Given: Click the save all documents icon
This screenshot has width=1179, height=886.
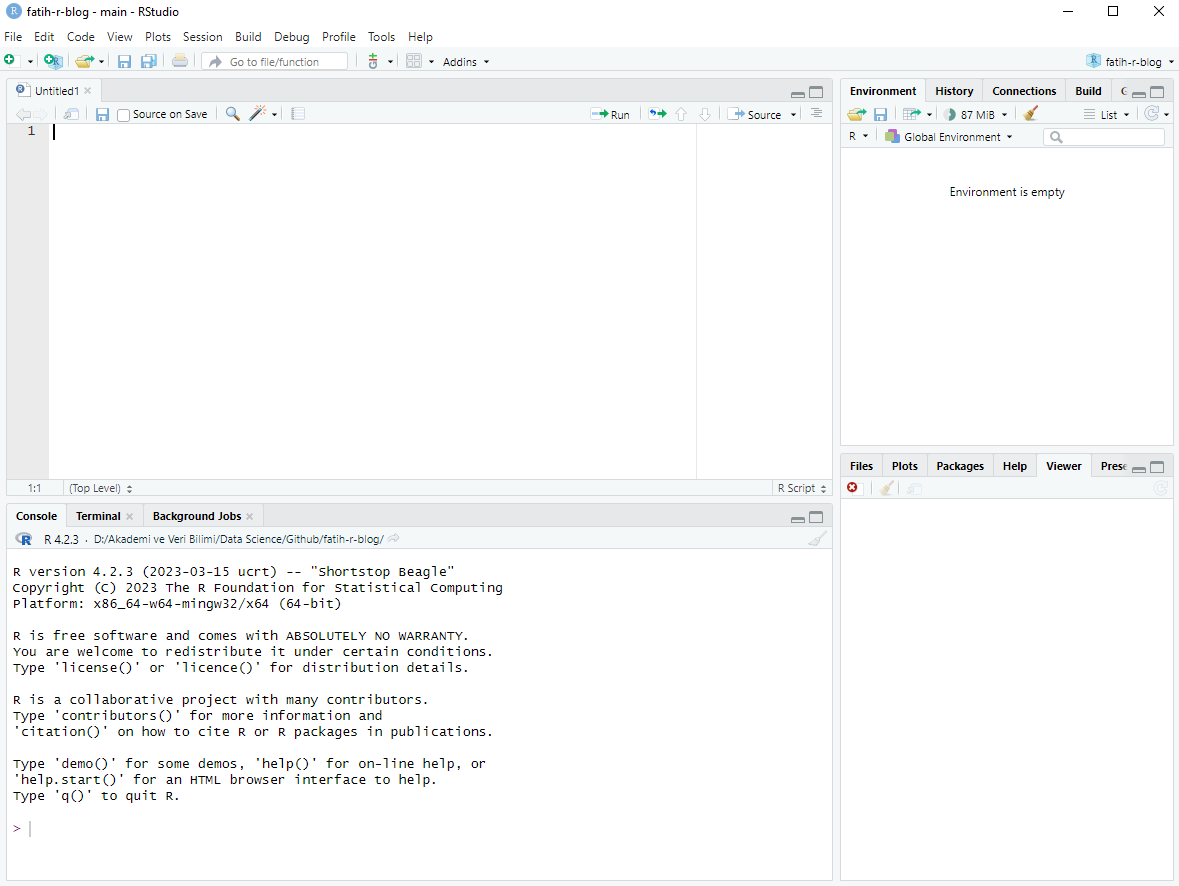Looking at the screenshot, I should [148, 61].
